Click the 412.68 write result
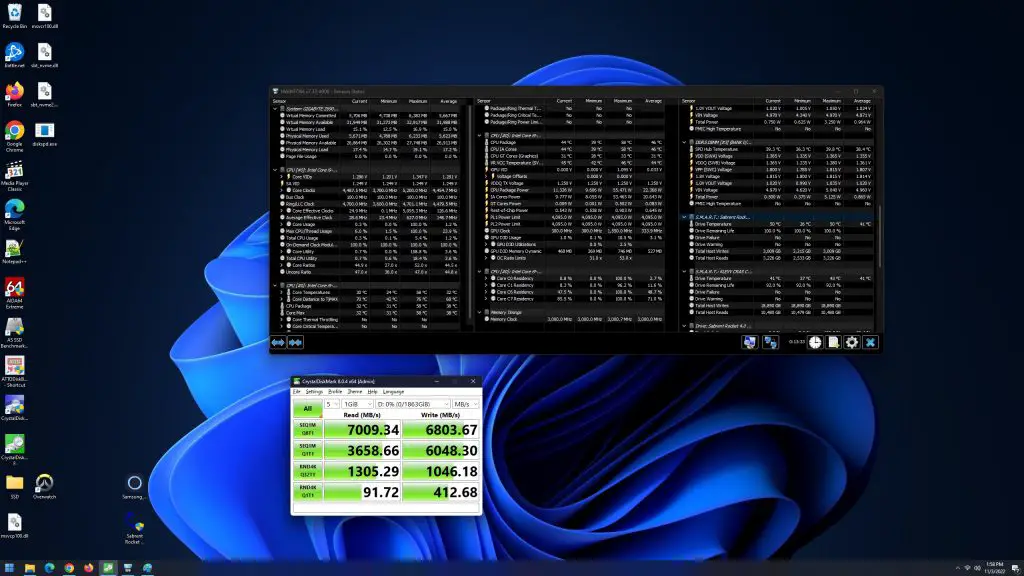Screen dimensions: 1024x576 click(441, 492)
